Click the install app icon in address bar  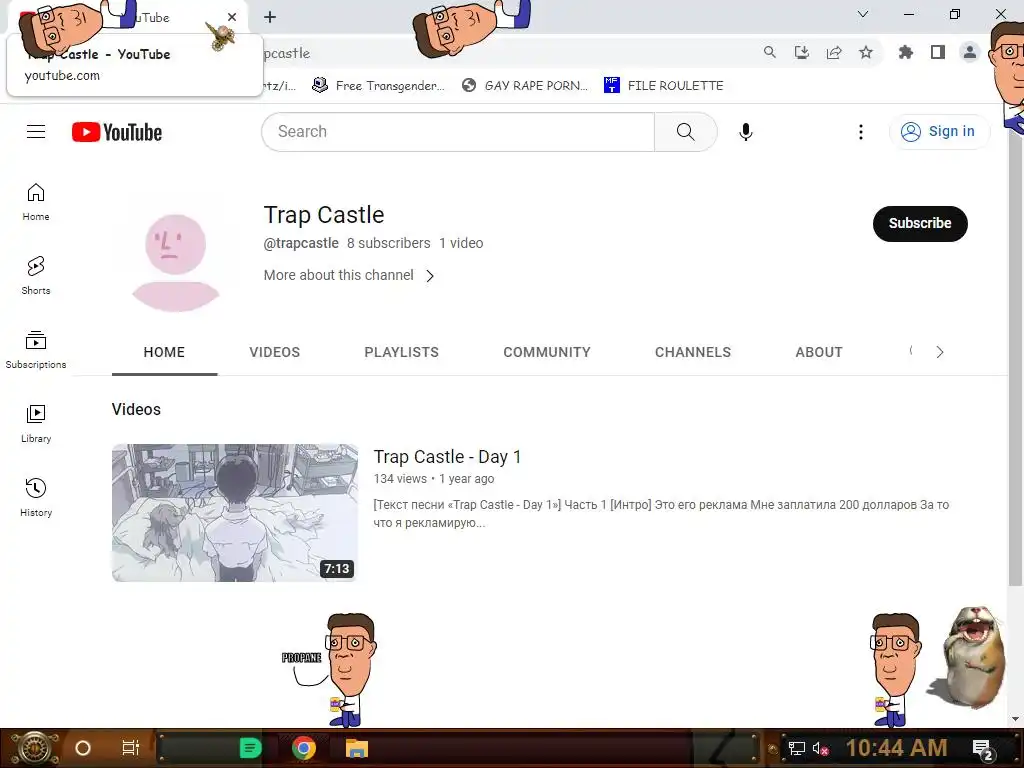point(802,52)
